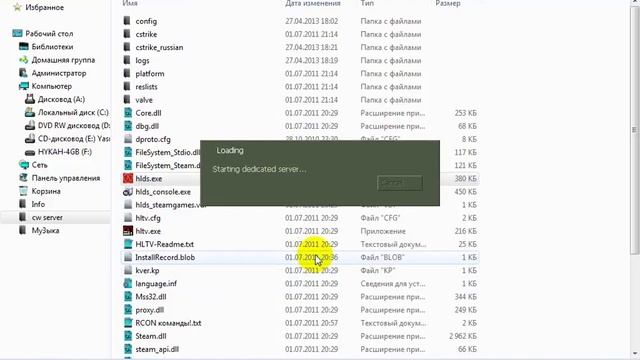Click the red hlds.exe application icon
Screen dimensions: 640x360
pyautogui.click(x=128, y=178)
